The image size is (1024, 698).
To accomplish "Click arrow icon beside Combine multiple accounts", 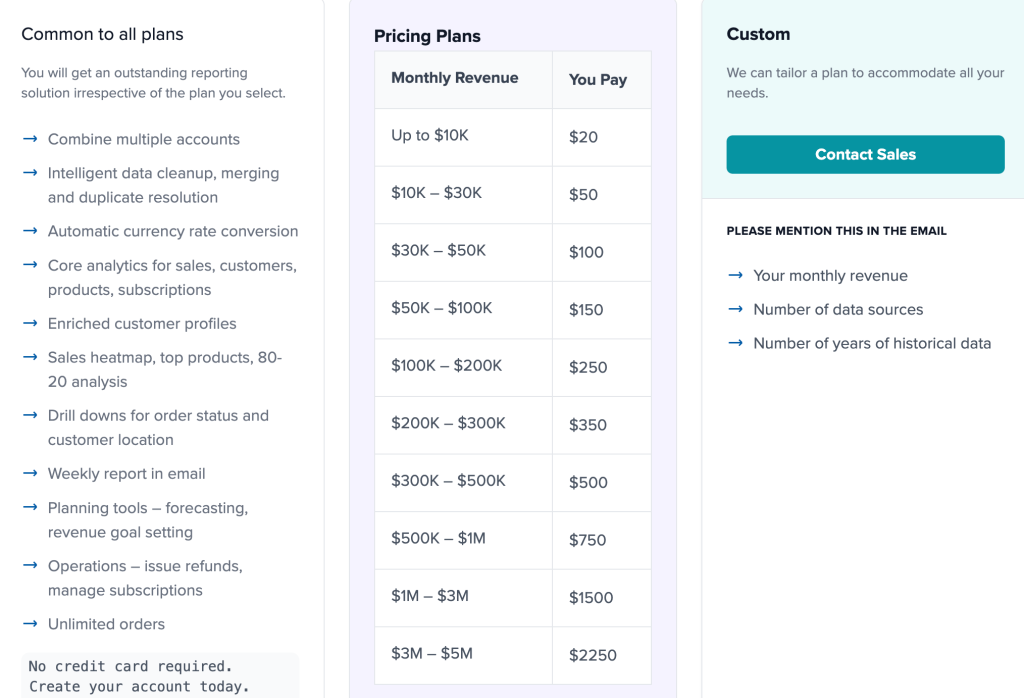I will (x=30, y=139).
